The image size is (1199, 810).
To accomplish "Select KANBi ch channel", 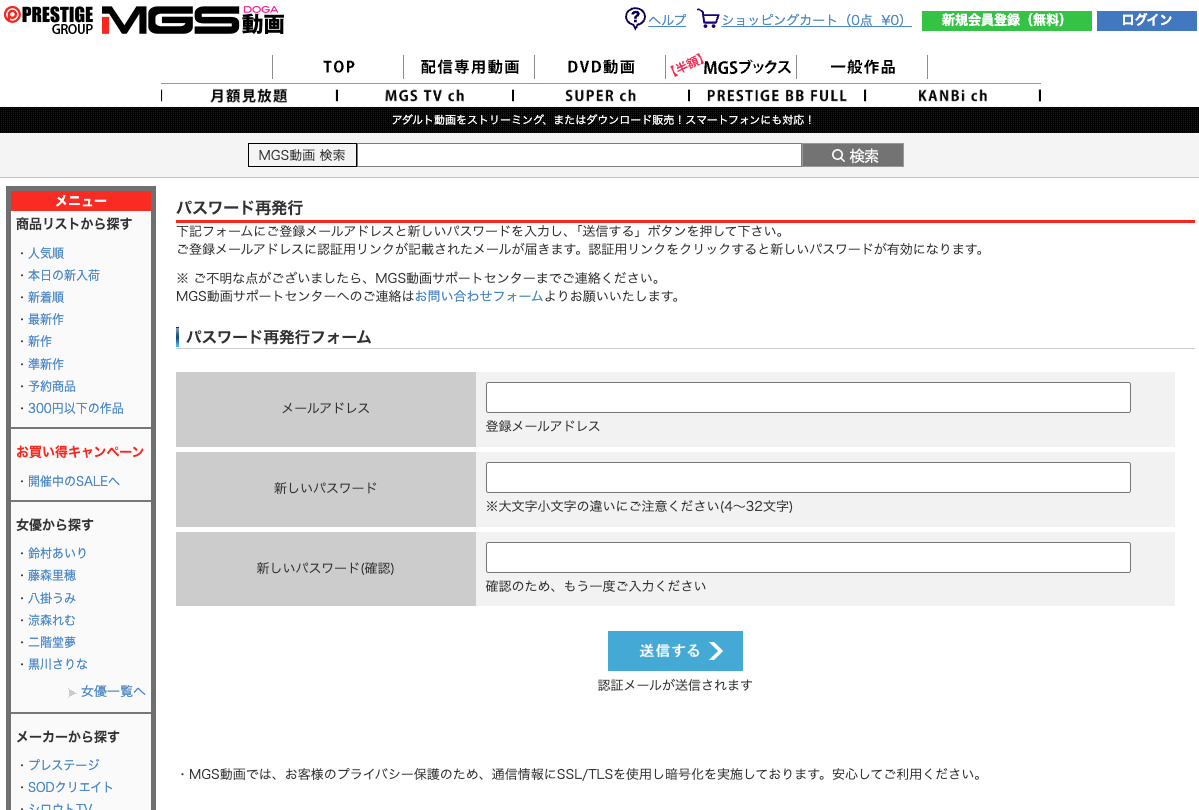I will (x=953, y=96).
